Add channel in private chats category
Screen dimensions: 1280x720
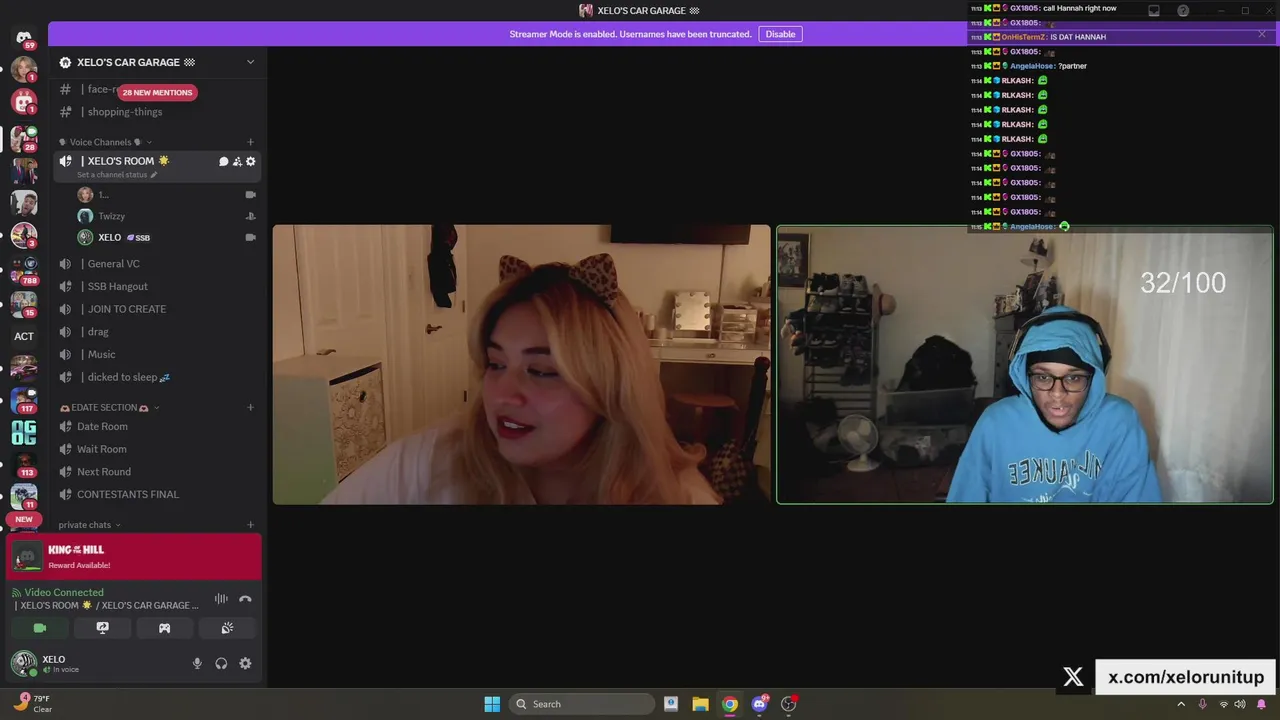click(250, 524)
